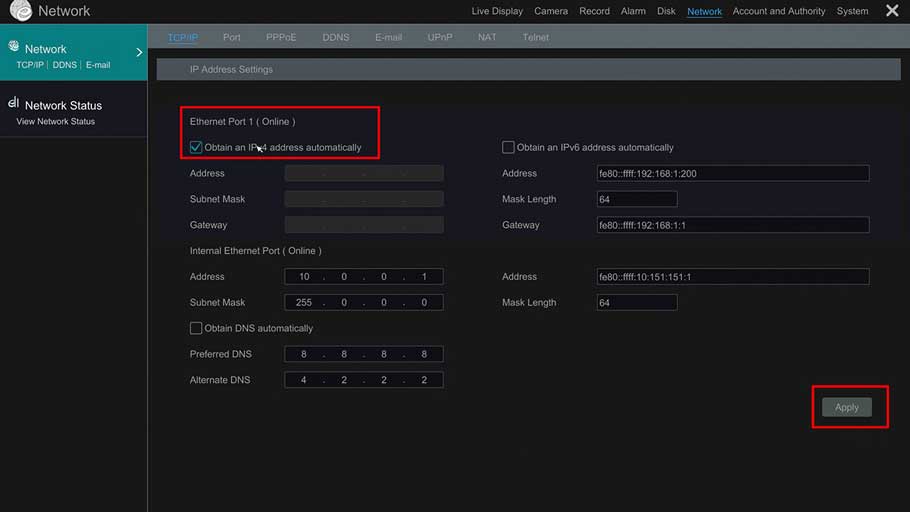Open View Network Status link
The height and width of the screenshot is (512, 910).
coord(56,122)
